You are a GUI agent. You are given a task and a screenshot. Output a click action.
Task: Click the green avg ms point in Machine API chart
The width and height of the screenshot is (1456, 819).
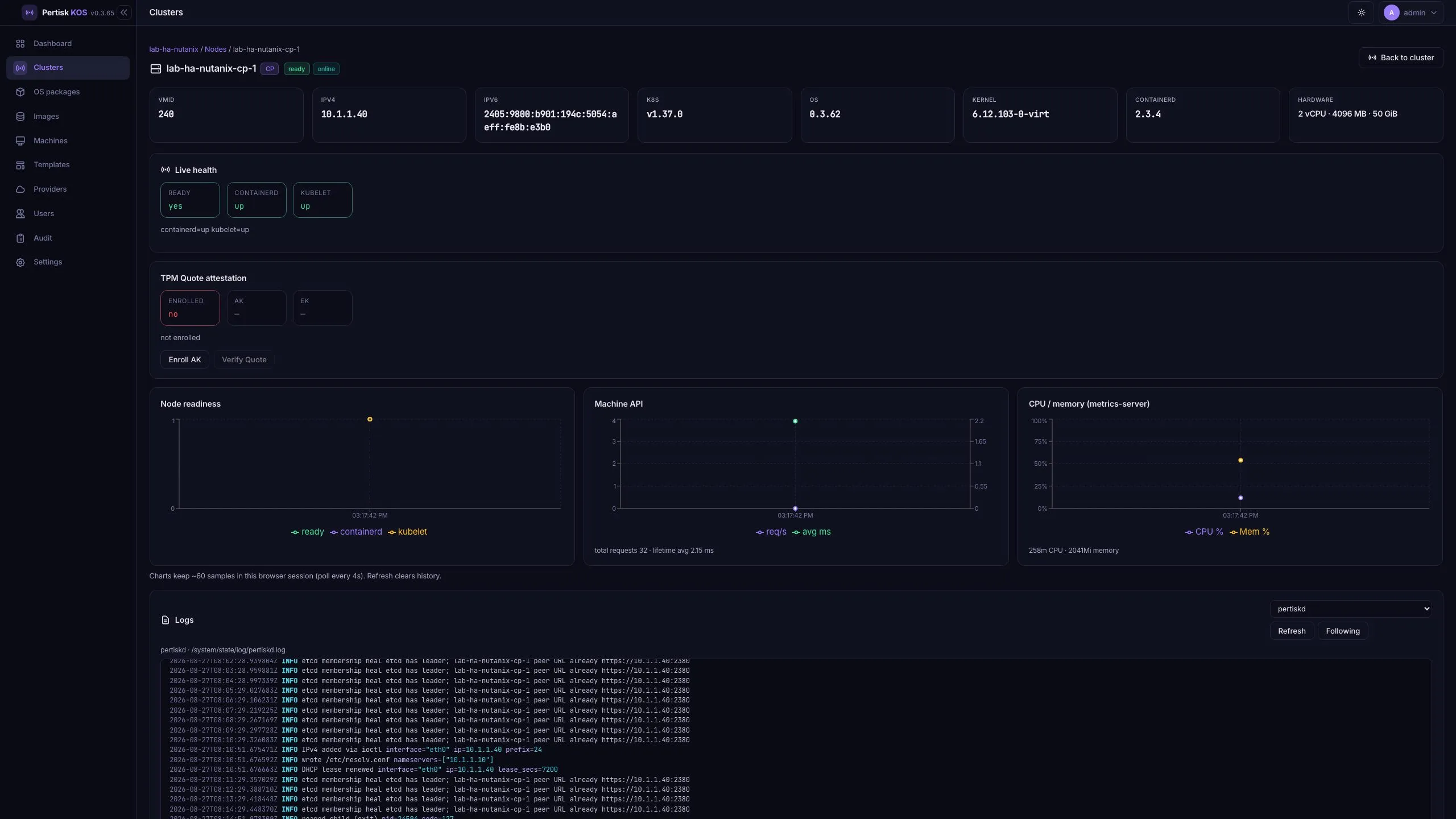795,421
